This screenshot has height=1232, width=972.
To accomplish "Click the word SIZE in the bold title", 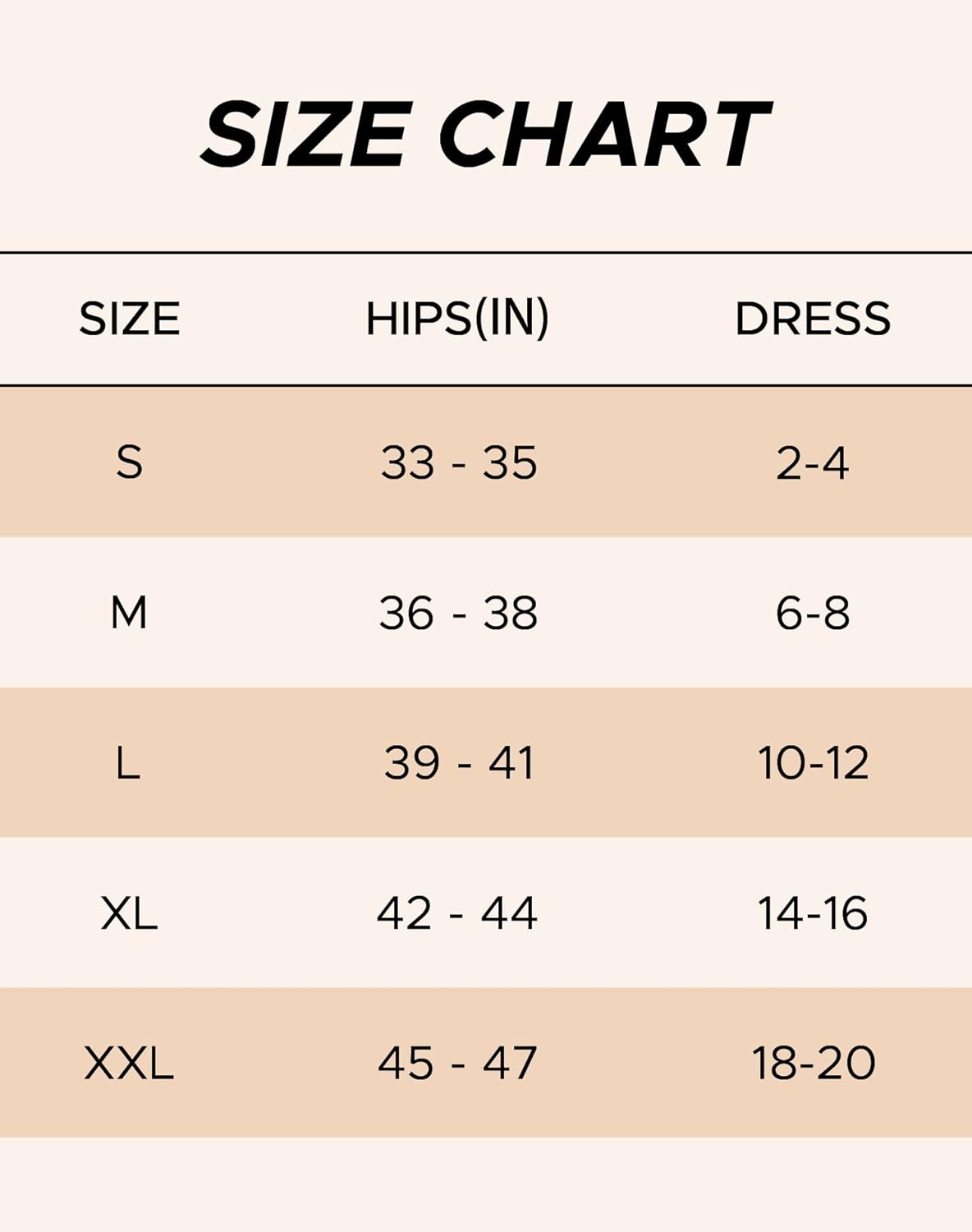I will (305, 134).
